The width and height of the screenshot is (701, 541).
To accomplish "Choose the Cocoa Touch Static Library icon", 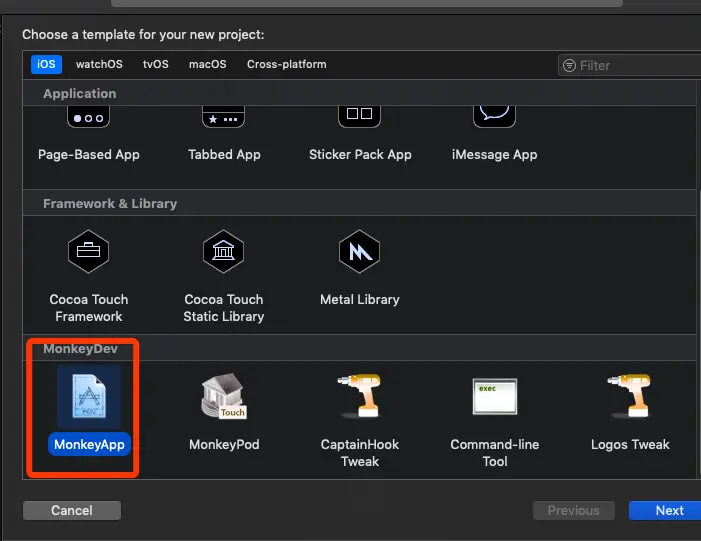I will (224, 251).
